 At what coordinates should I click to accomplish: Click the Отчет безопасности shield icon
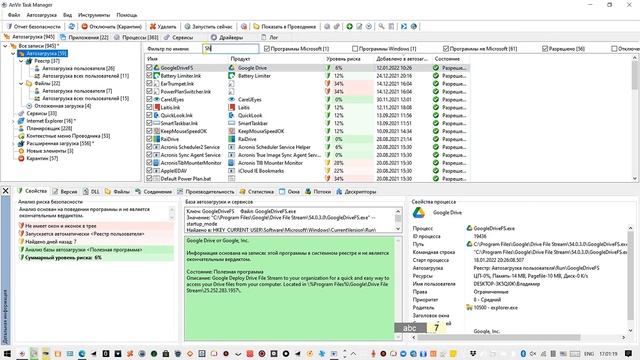(x=9, y=27)
